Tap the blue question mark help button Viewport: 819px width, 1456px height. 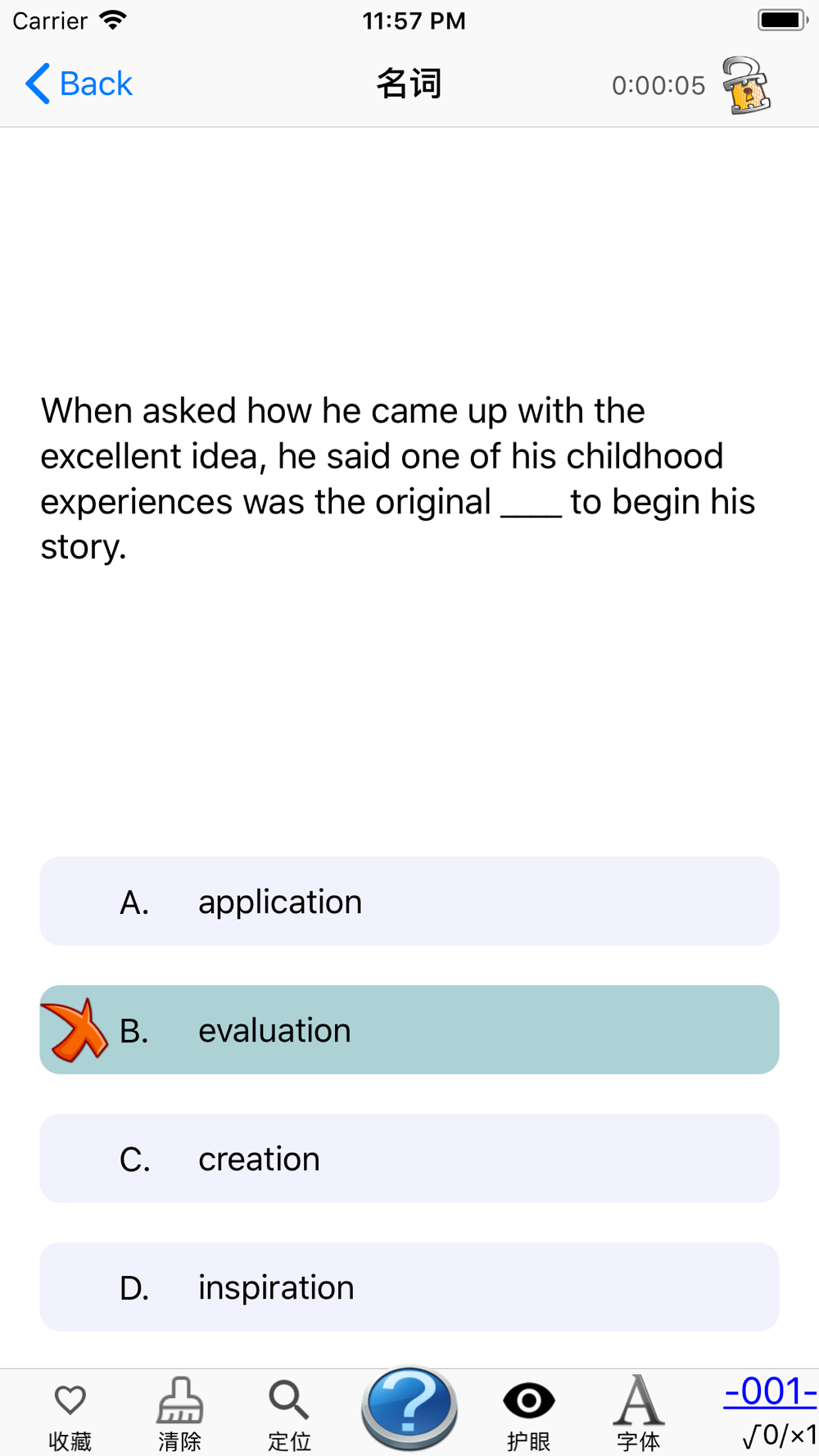coord(409,1409)
